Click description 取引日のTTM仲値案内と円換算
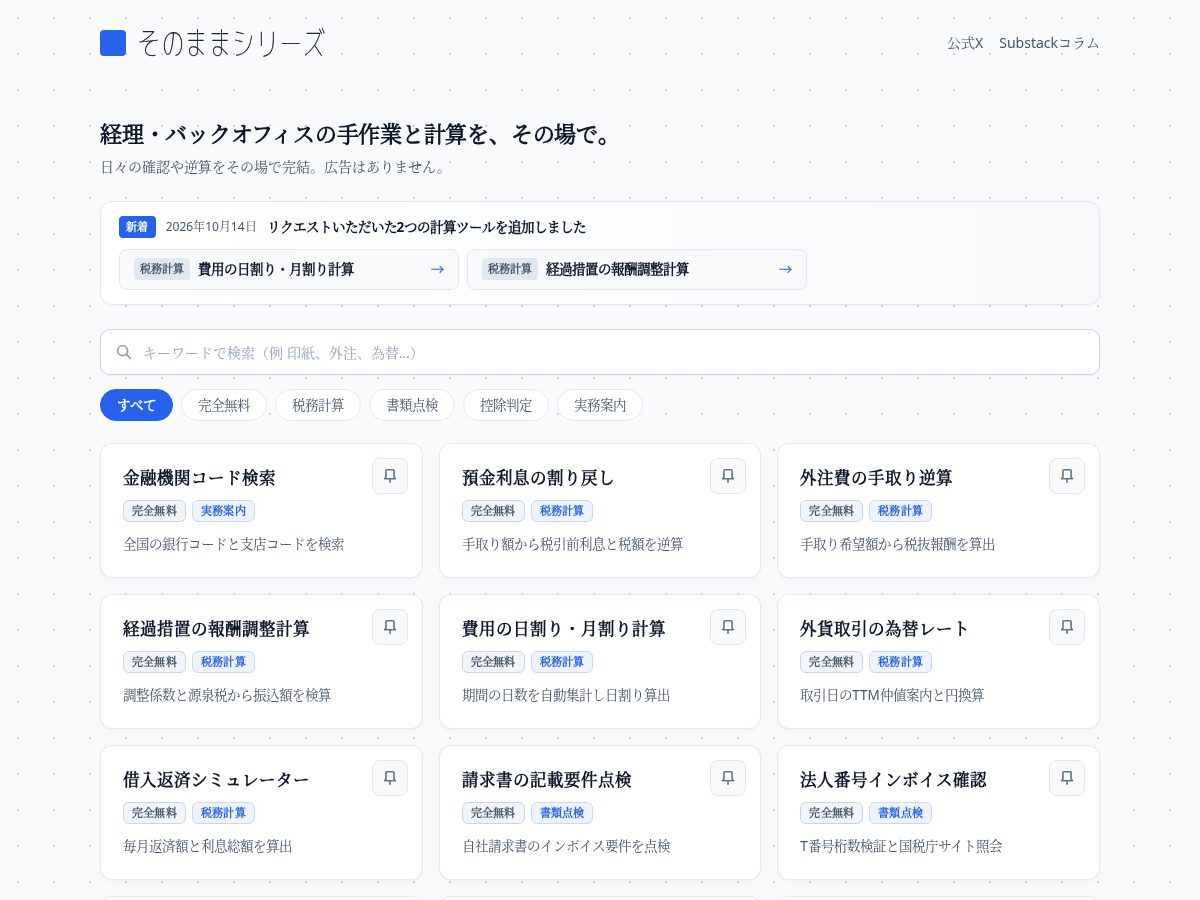The height and width of the screenshot is (900, 1200). [892, 695]
